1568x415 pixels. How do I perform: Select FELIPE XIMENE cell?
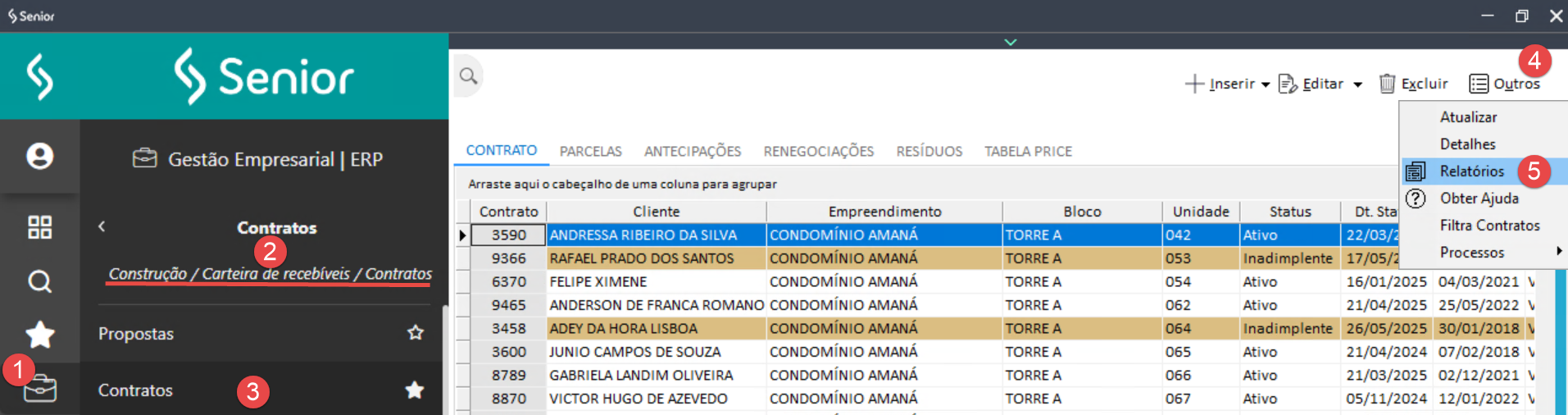[x=657, y=282]
